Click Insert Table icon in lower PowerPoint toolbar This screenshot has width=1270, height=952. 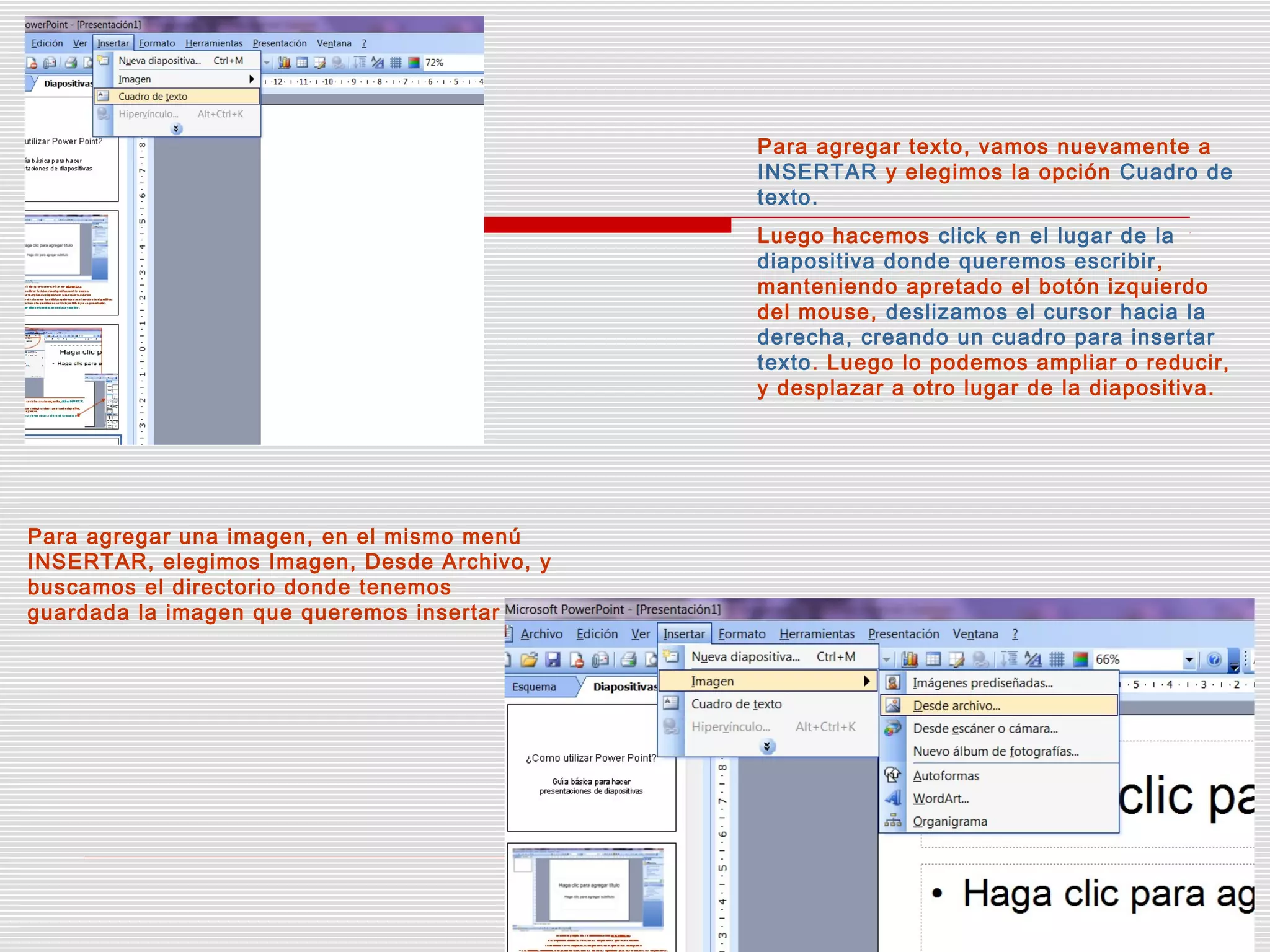pyautogui.click(x=933, y=659)
